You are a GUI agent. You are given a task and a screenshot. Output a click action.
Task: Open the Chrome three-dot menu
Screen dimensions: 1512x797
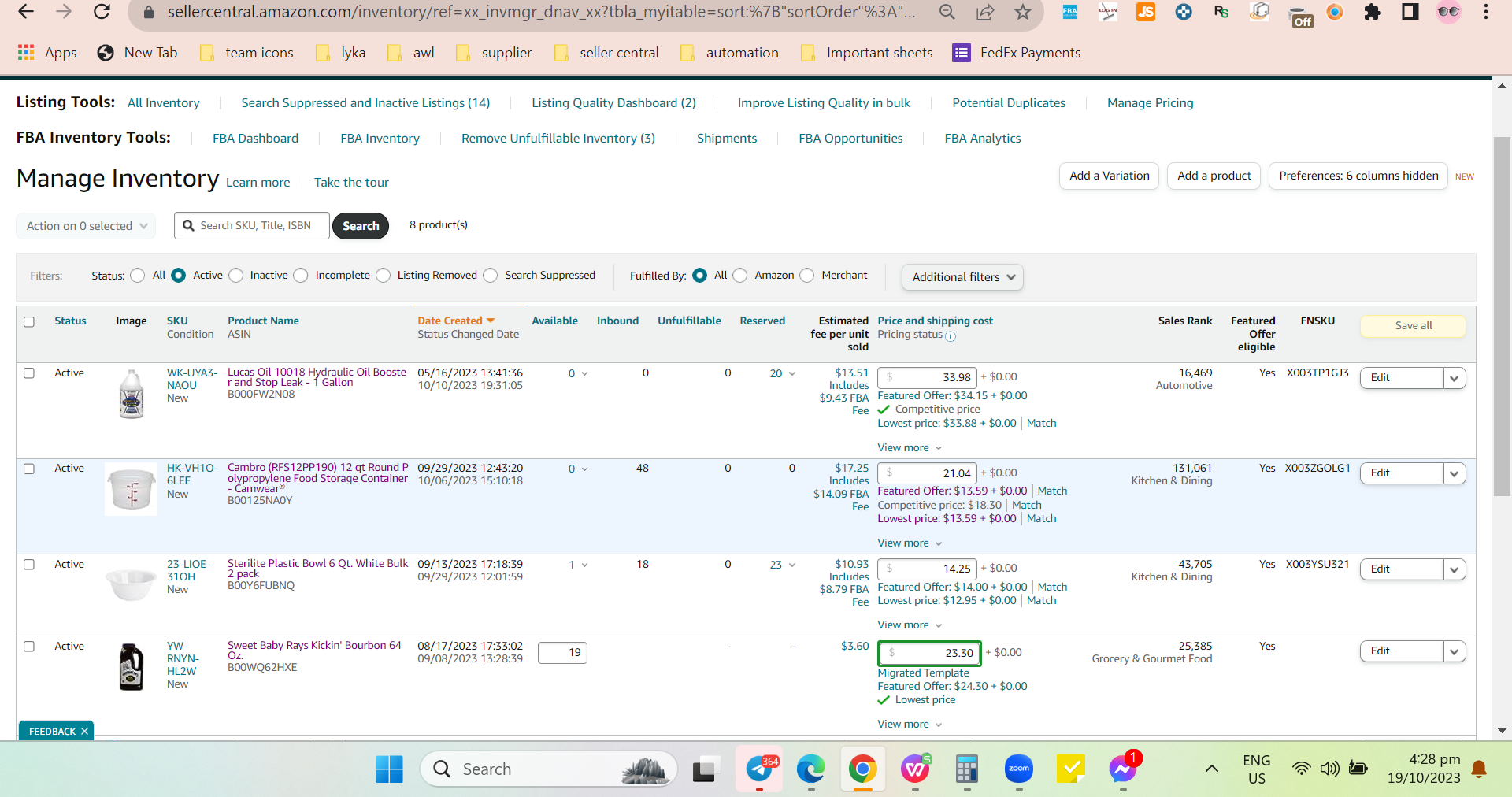(1486, 12)
